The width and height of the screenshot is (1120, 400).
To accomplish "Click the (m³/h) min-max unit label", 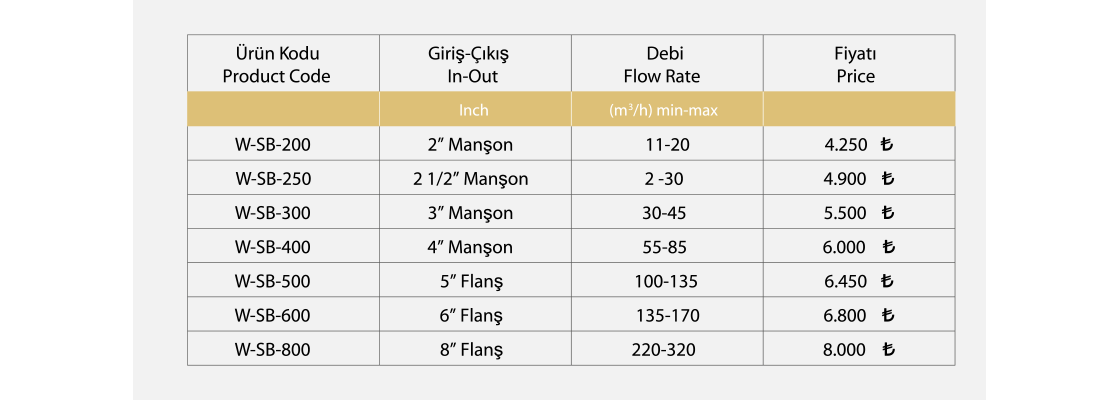I will [x=663, y=111].
